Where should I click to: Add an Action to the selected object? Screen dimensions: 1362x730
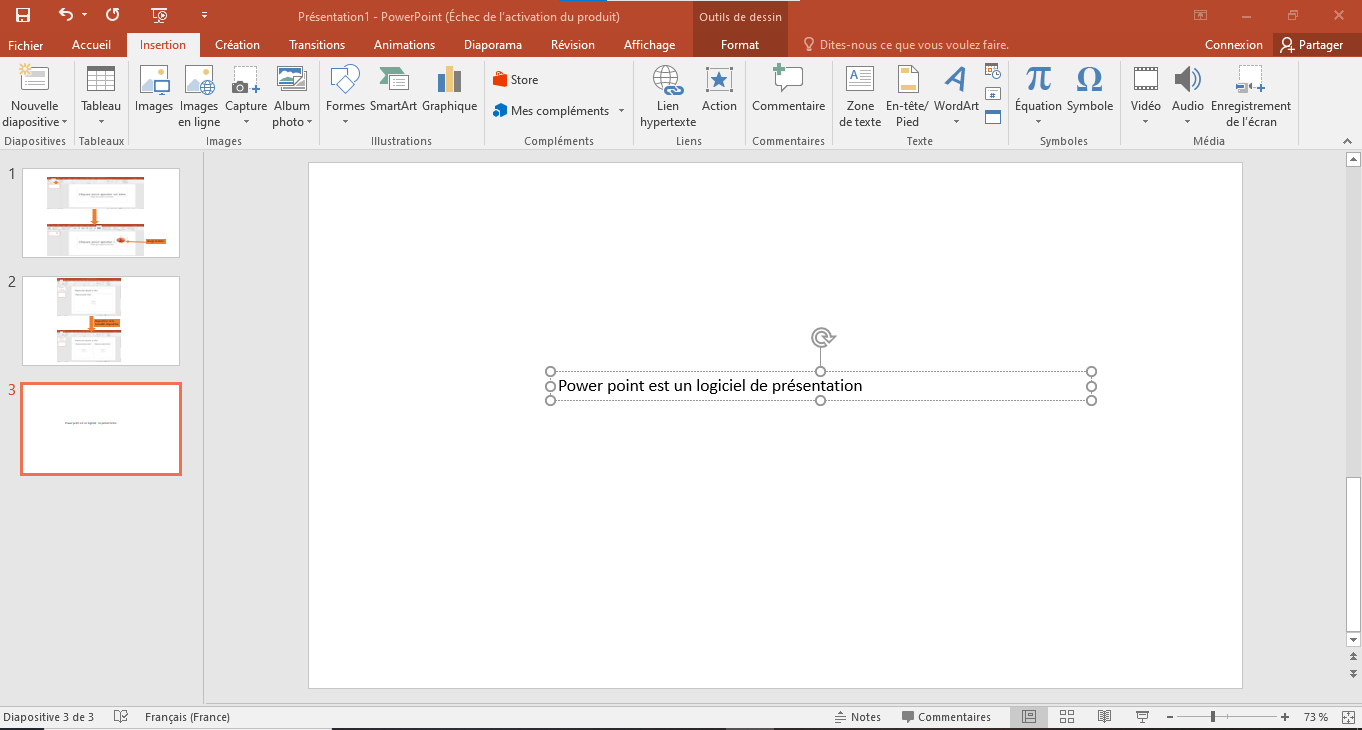coord(719,89)
